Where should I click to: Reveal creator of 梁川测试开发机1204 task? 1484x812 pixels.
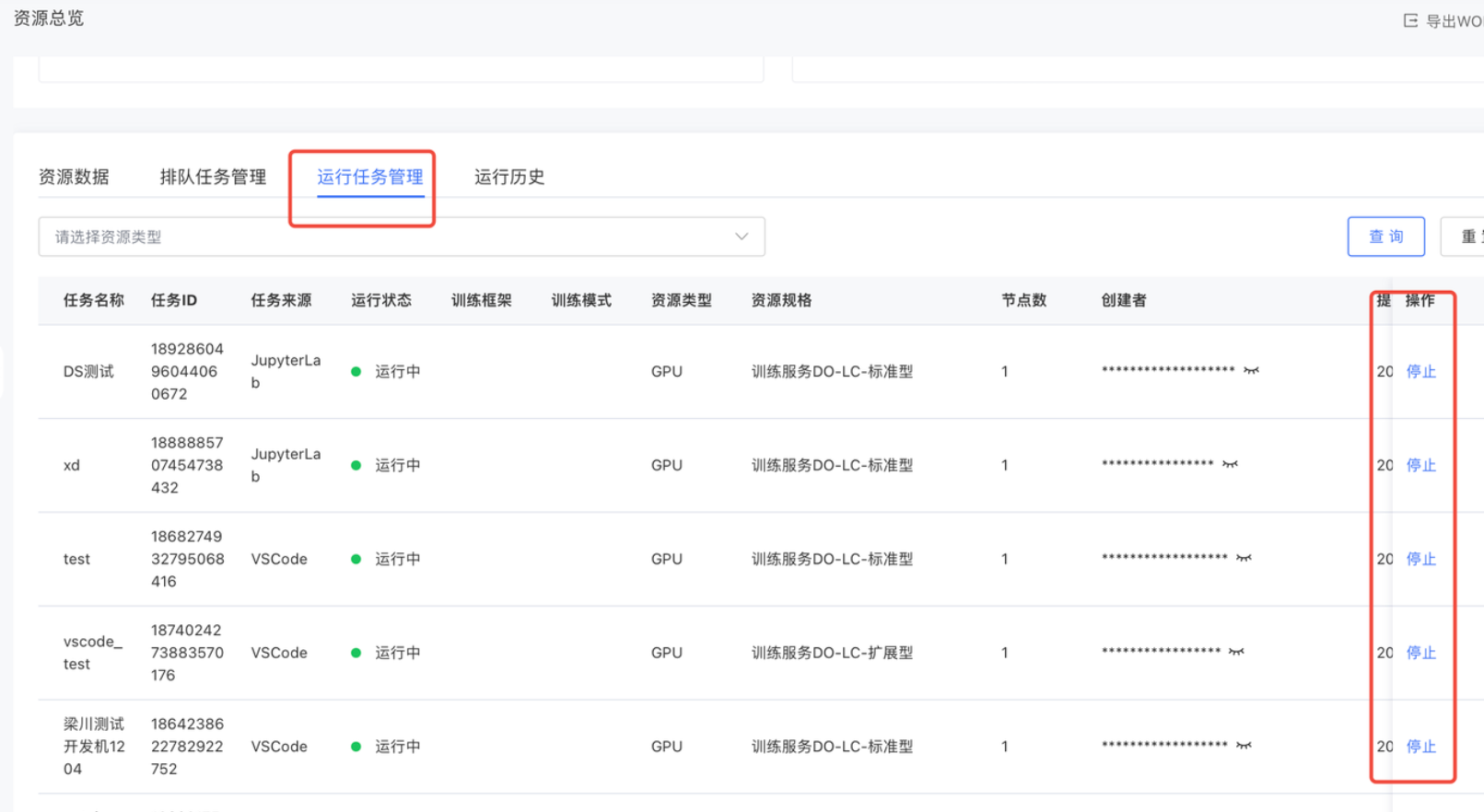pyautogui.click(x=1244, y=747)
